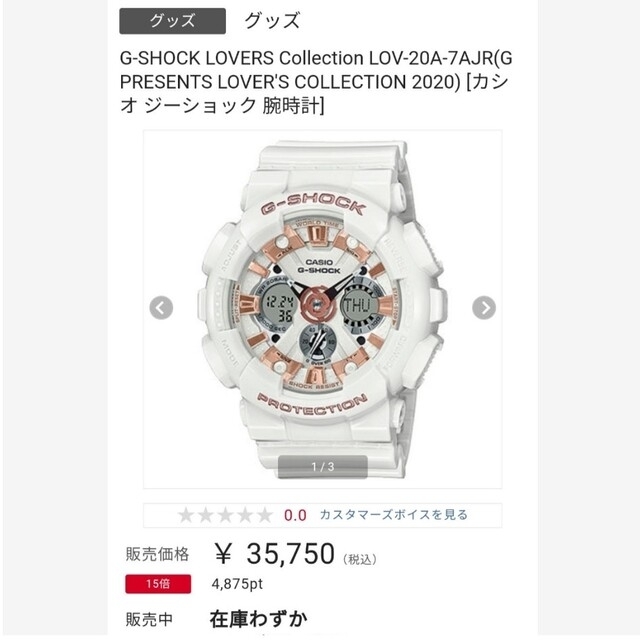Click the first rating star
This screenshot has width=640, height=640.
tap(186, 515)
